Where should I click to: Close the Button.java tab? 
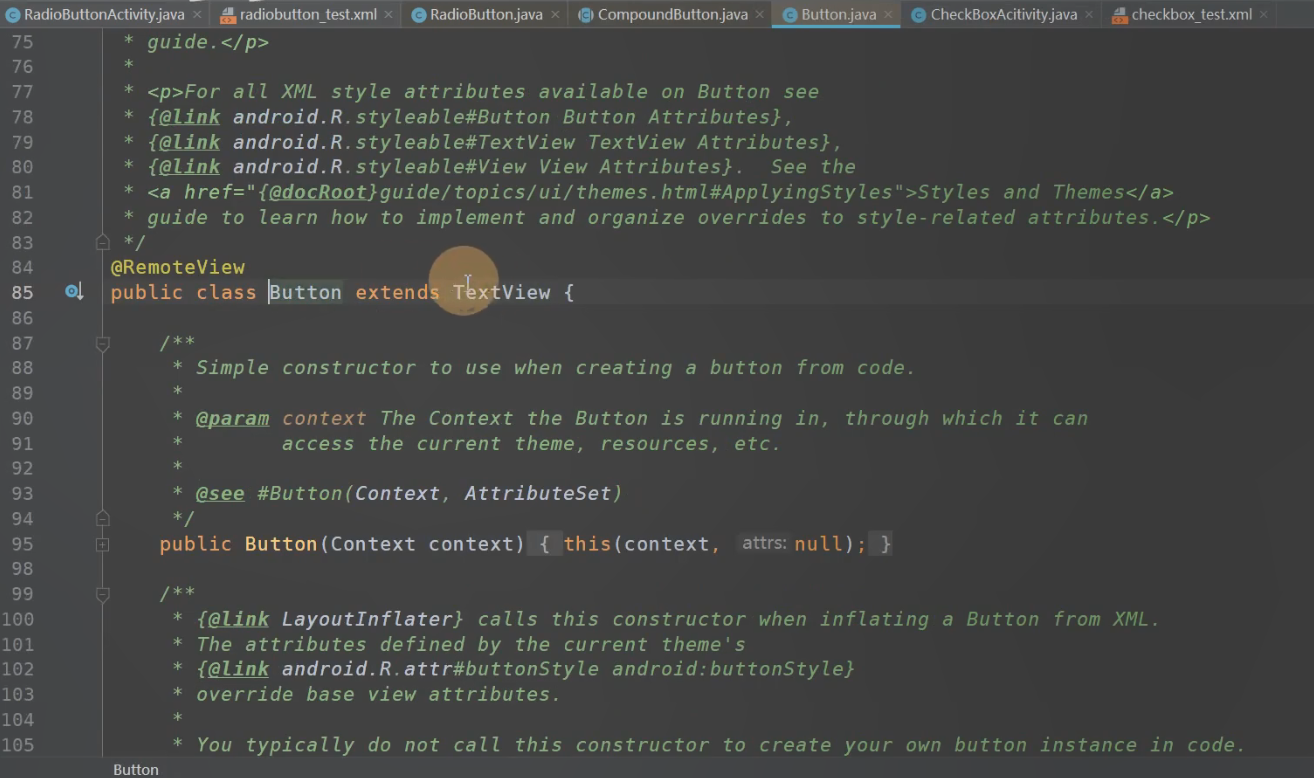[x=888, y=15]
